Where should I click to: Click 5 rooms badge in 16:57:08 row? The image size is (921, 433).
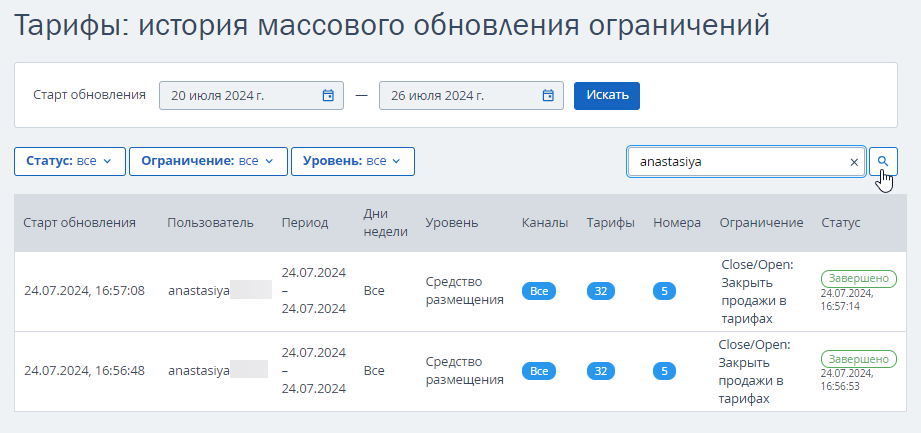click(x=664, y=291)
